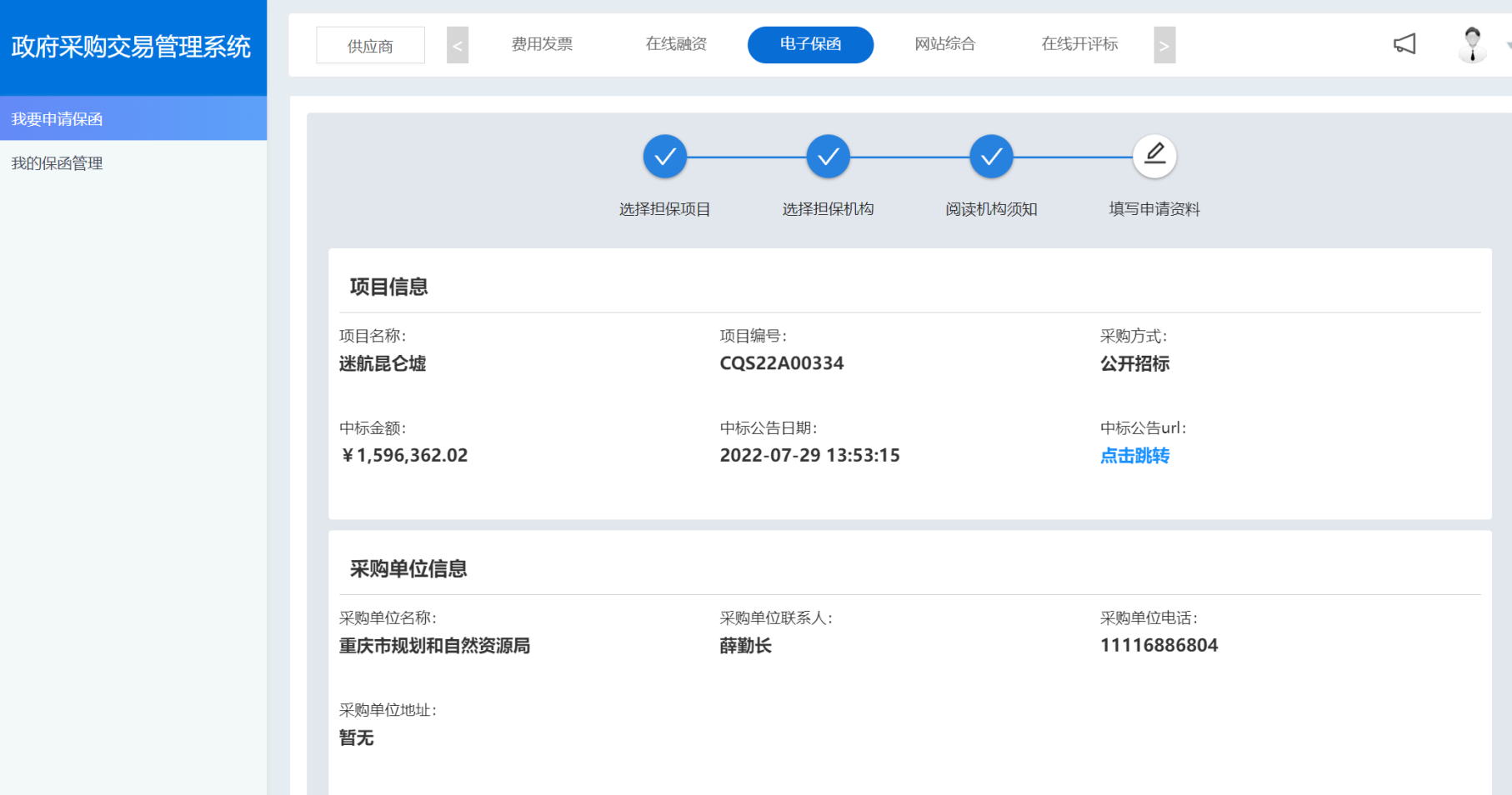
Task: Open the 在线开评标 tab
Action: point(1079,44)
